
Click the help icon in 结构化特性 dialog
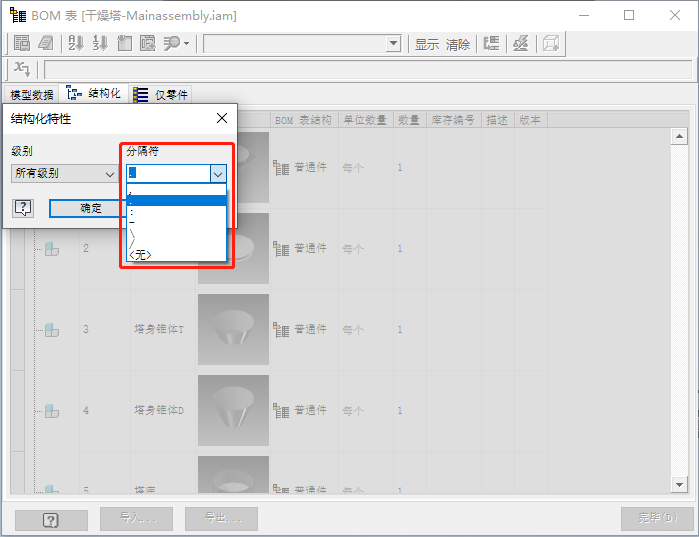[23, 208]
